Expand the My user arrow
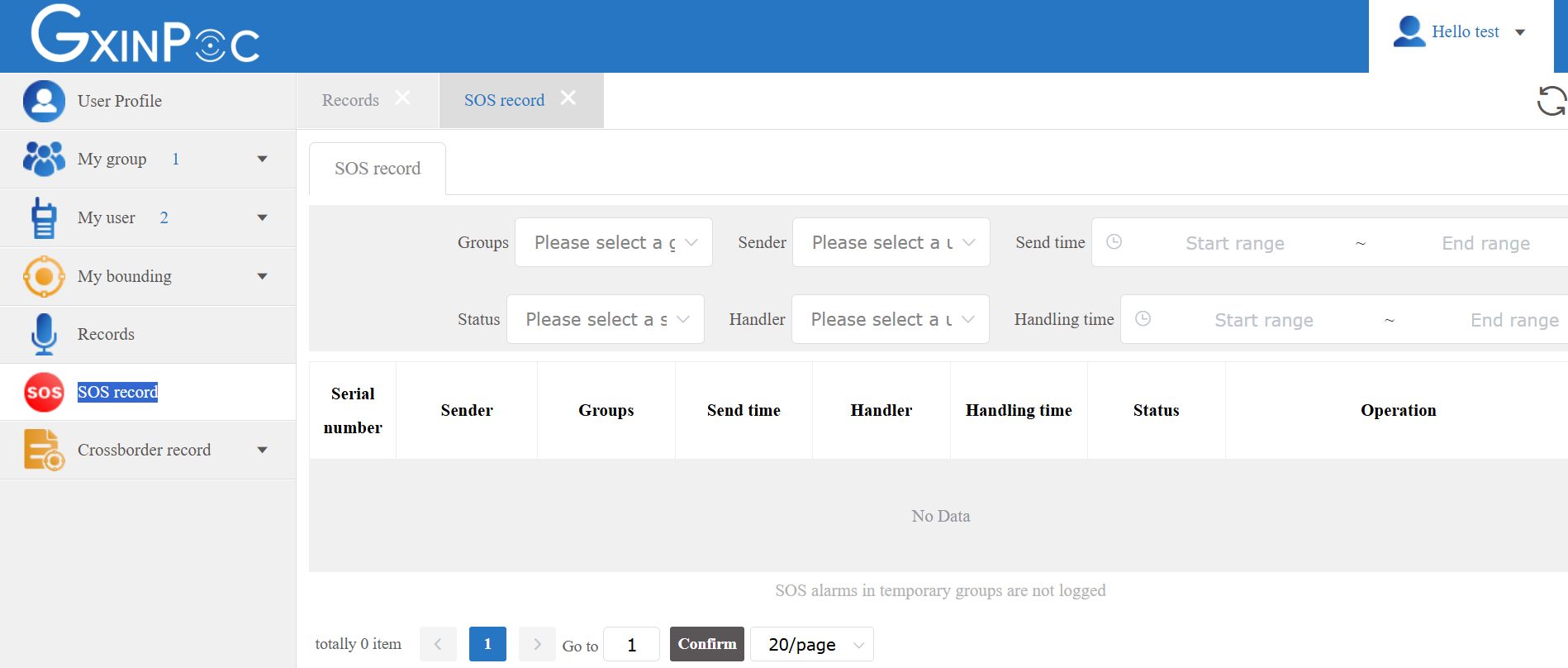The image size is (1568, 668). pyautogui.click(x=262, y=217)
